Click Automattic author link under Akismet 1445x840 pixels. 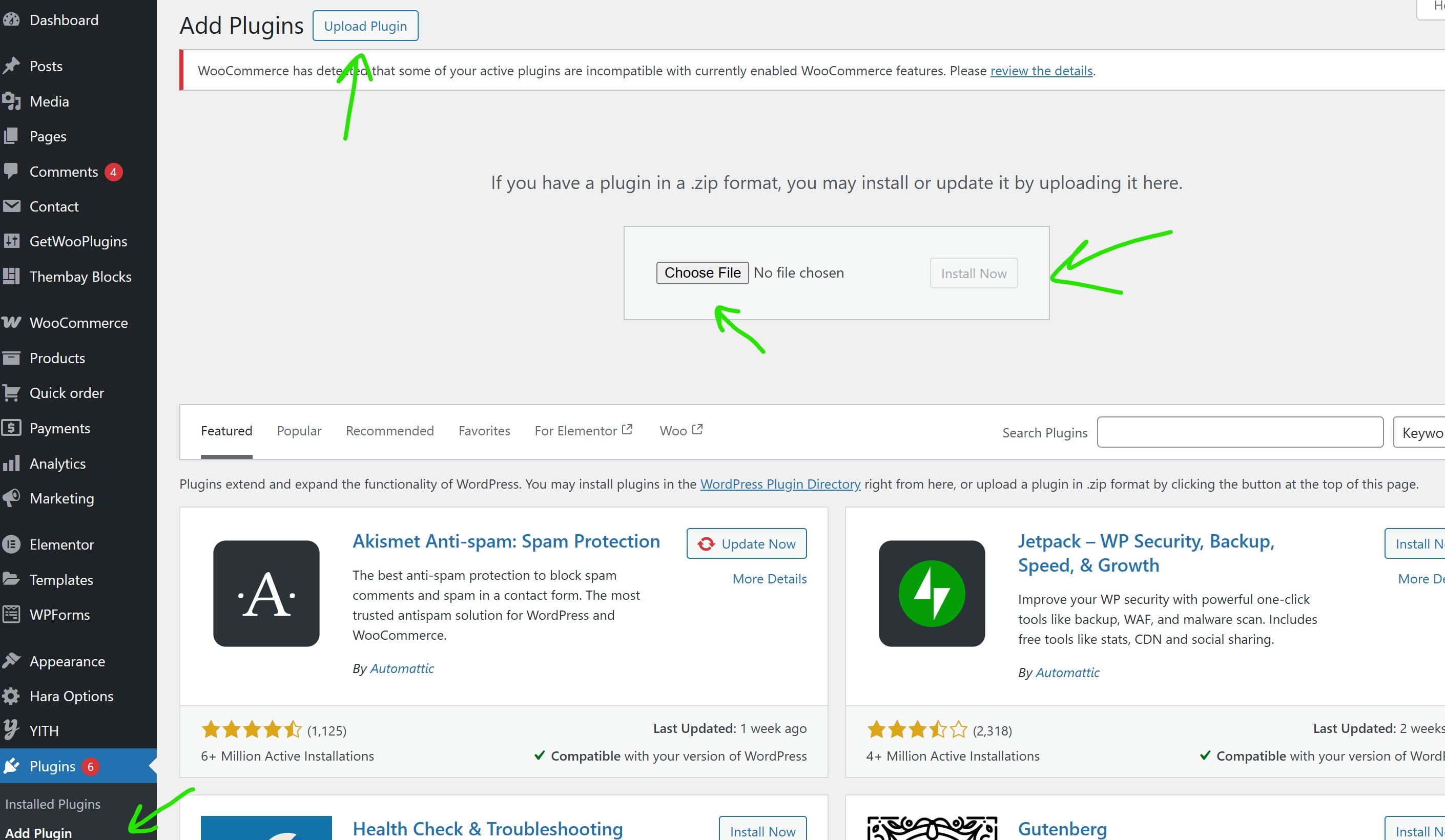[402, 668]
